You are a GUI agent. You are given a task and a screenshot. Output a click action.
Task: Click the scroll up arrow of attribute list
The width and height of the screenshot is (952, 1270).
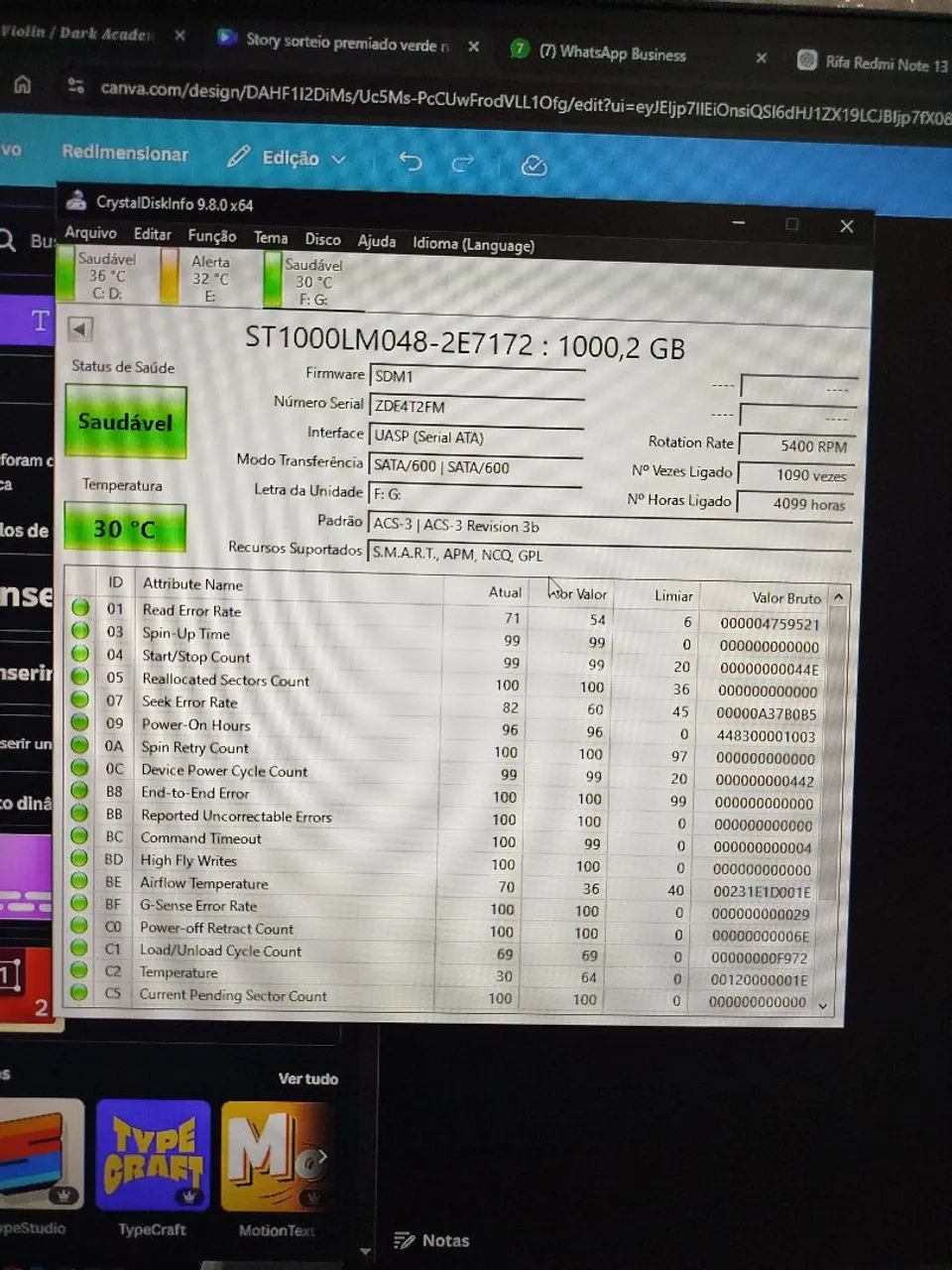[x=839, y=597]
